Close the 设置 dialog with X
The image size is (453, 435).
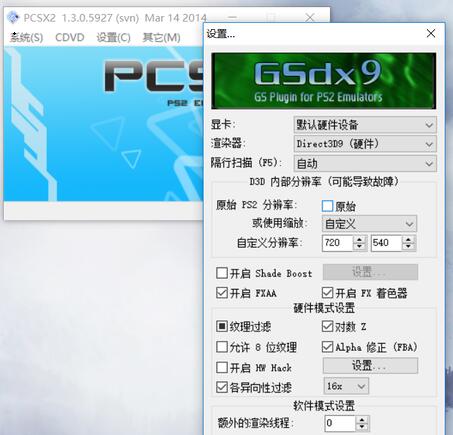pyautogui.click(x=431, y=33)
